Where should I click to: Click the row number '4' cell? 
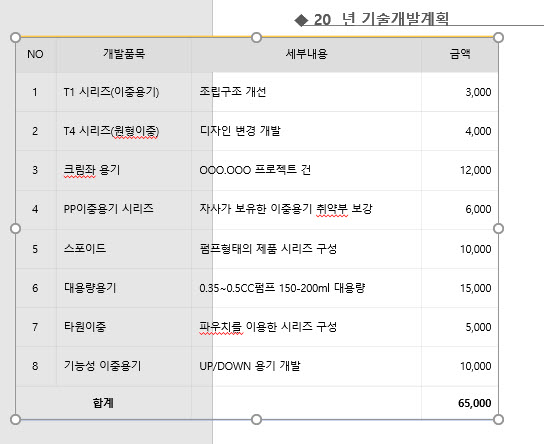(x=36, y=210)
